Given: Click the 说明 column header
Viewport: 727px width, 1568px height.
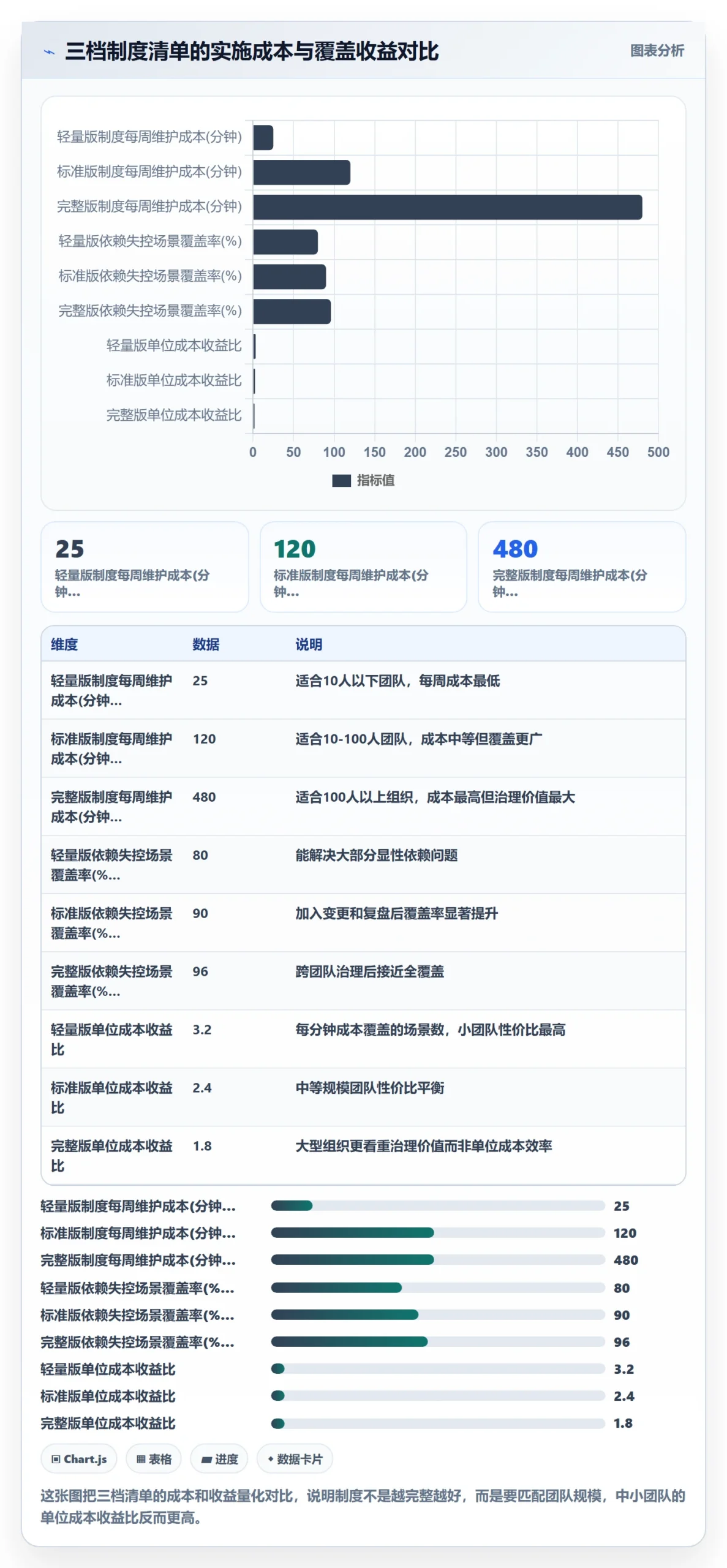Looking at the screenshot, I should pos(309,644).
